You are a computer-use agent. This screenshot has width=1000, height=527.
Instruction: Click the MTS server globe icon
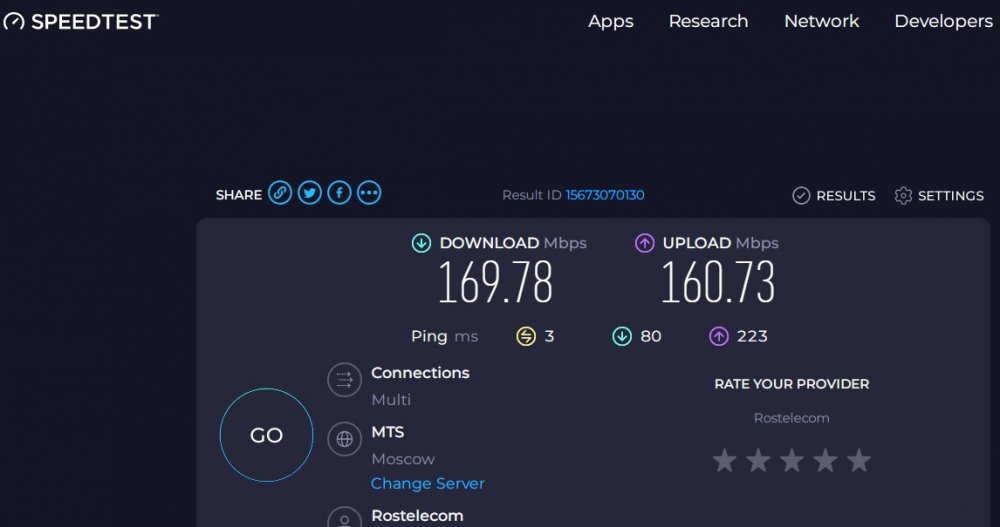[x=344, y=438]
